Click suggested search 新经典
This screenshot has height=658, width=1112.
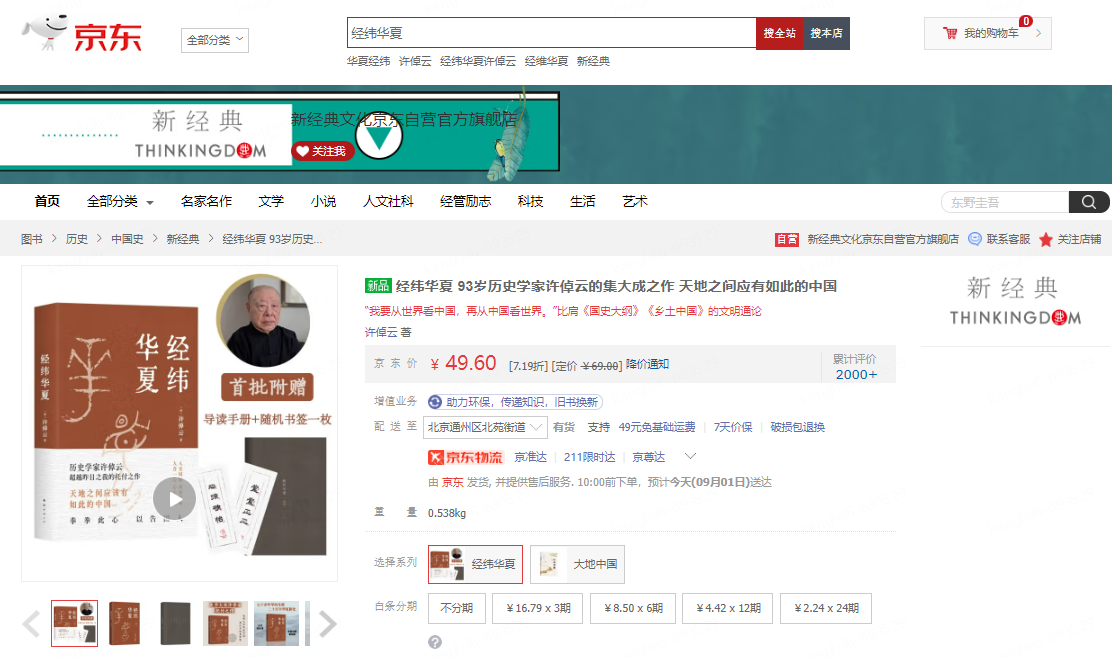pyautogui.click(x=593, y=61)
